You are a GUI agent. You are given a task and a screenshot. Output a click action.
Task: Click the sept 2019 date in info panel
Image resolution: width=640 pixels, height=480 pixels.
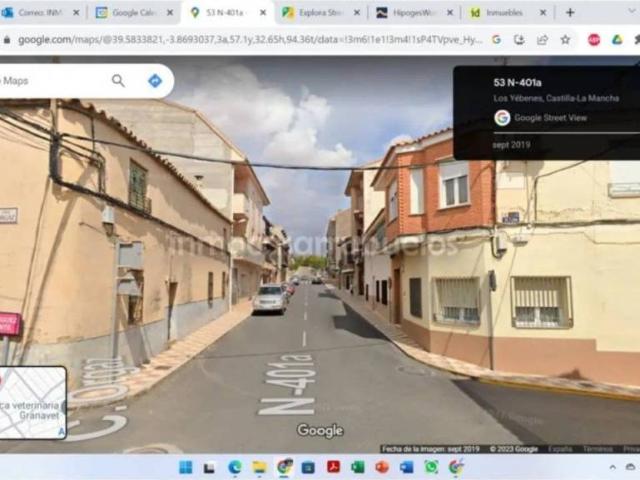click(x=511, y=145)
